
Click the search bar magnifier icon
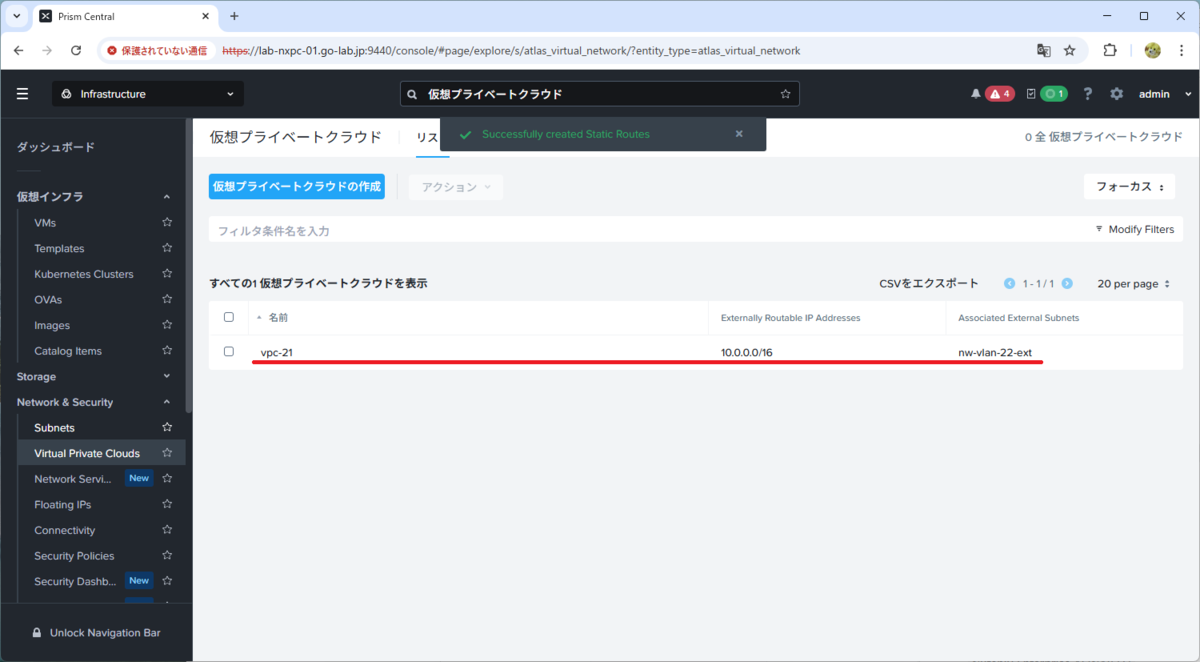pos(412,94)
